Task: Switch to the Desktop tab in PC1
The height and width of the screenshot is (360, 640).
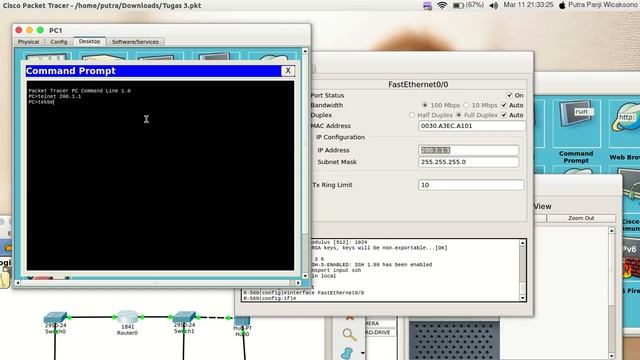Action: click(x=89, y=41)
